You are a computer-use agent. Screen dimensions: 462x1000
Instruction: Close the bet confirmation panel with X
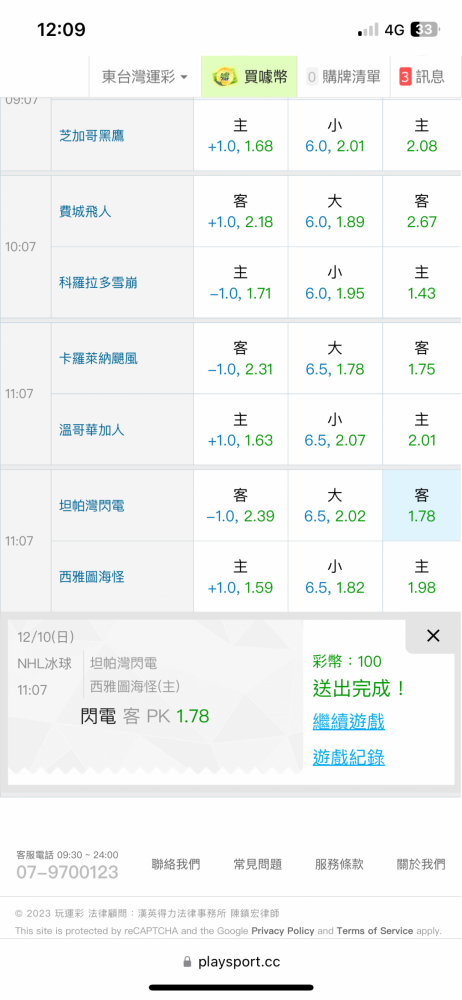coord(433,635)
